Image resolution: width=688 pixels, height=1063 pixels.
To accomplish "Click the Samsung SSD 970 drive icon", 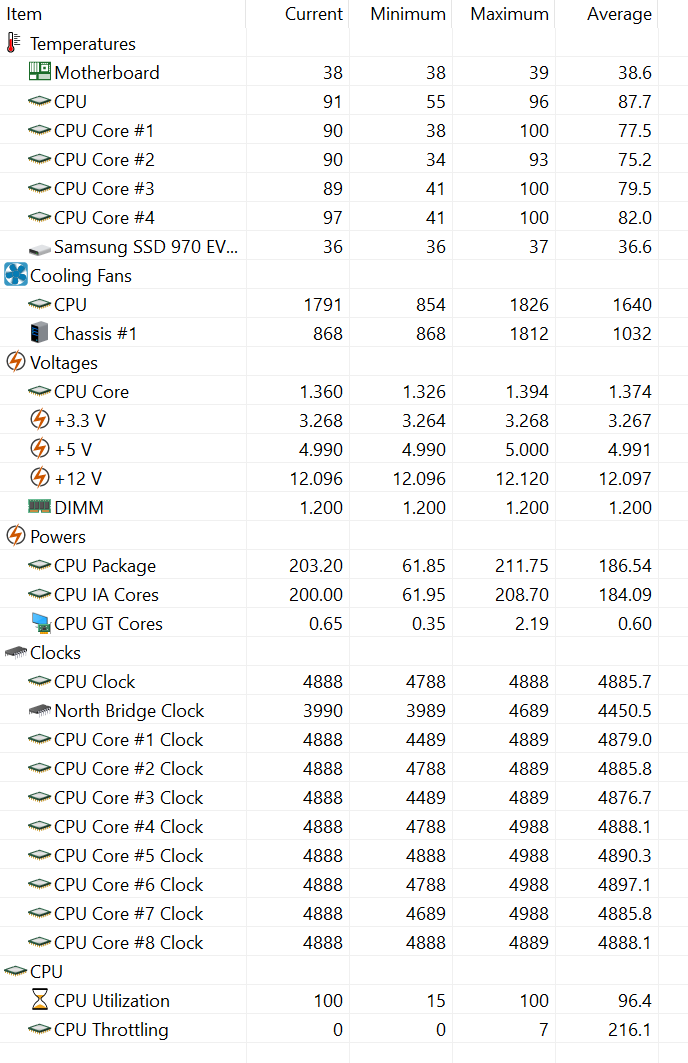I will click(x=39, y=249).
